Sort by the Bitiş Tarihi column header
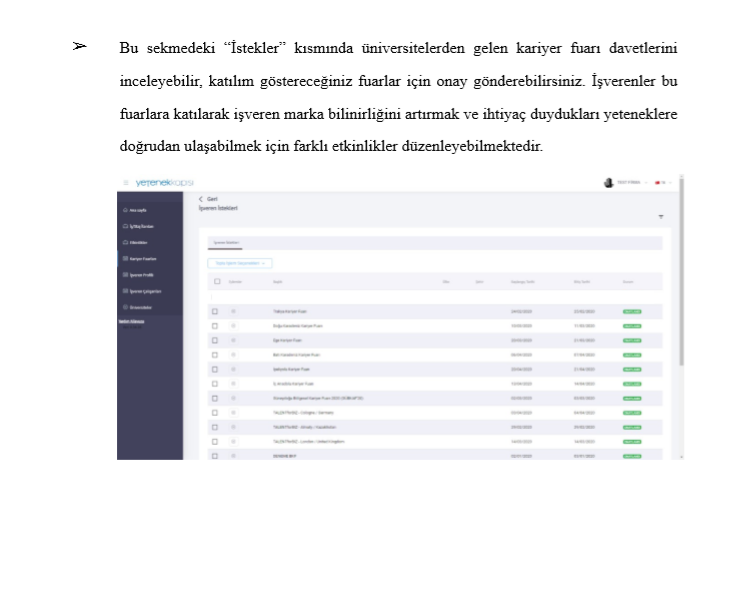 point(582,282)
